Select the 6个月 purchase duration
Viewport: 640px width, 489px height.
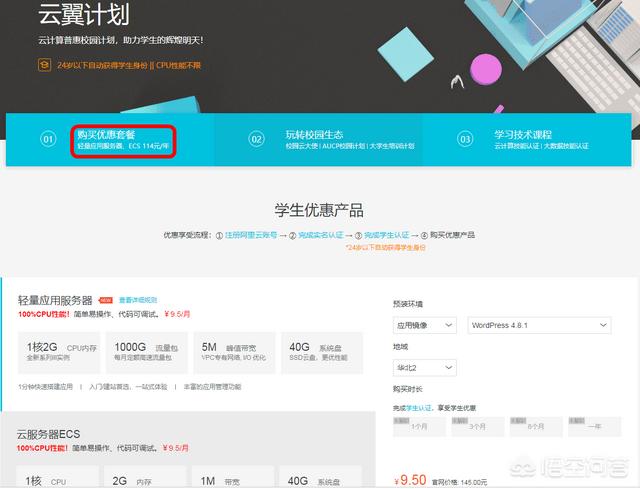(536, 427)
